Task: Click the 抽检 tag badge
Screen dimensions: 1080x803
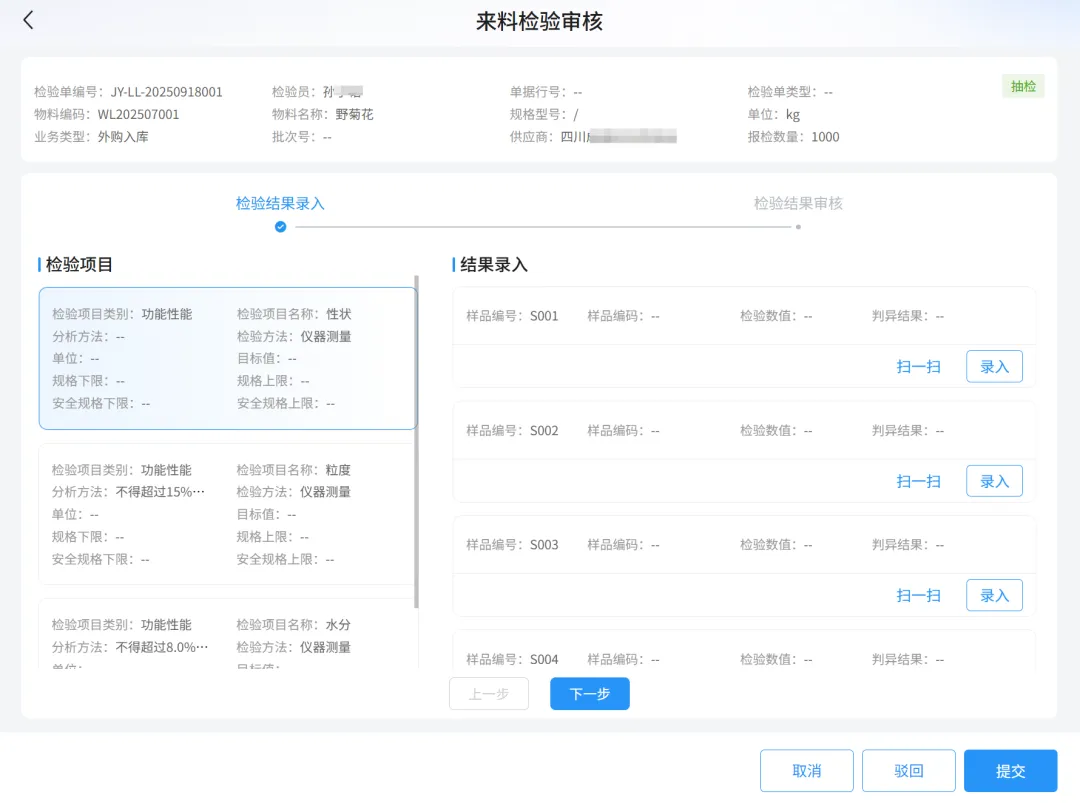Action: tap(1023, 86)
